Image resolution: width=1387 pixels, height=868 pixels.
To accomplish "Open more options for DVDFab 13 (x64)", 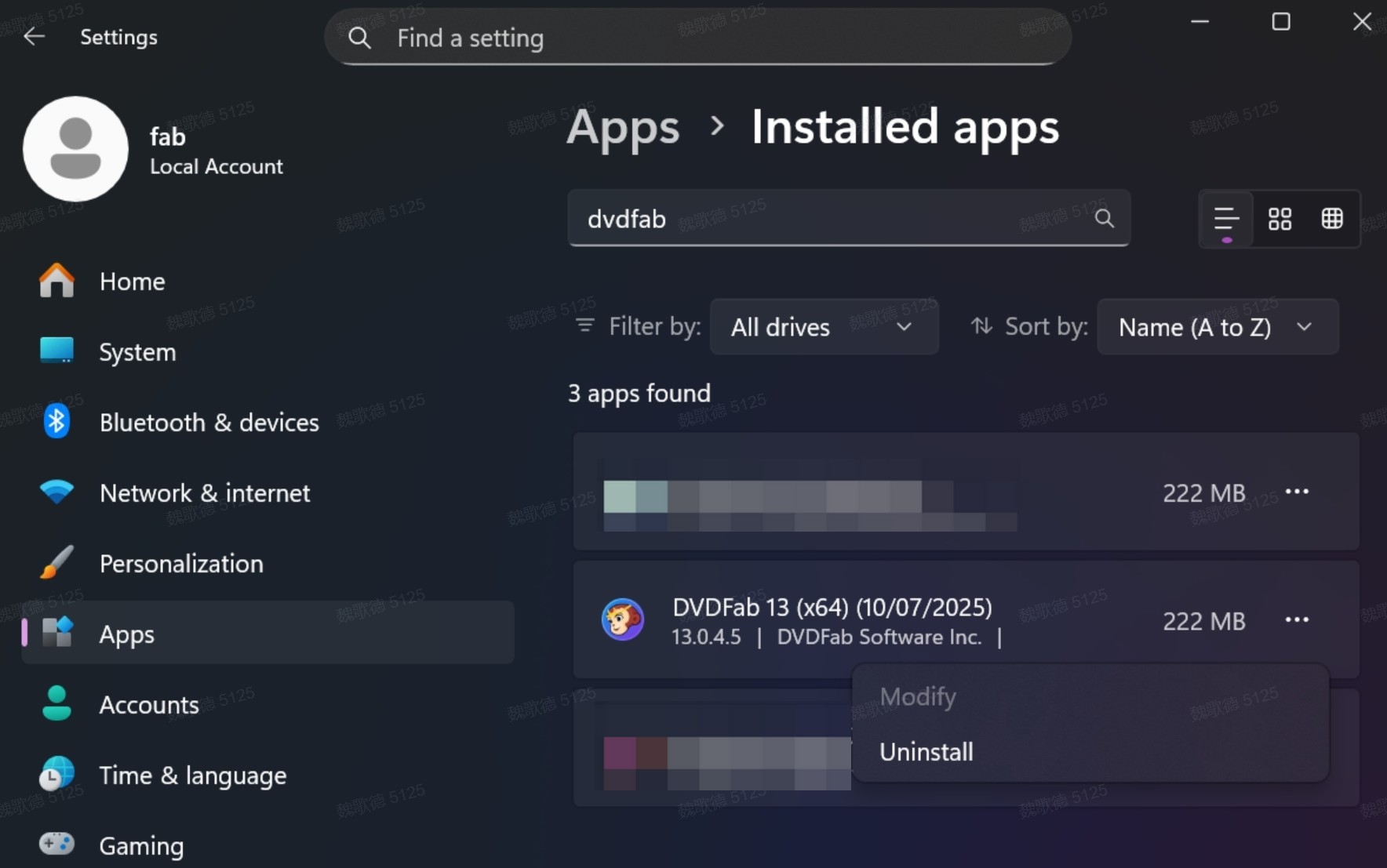I will (1297, 619).
